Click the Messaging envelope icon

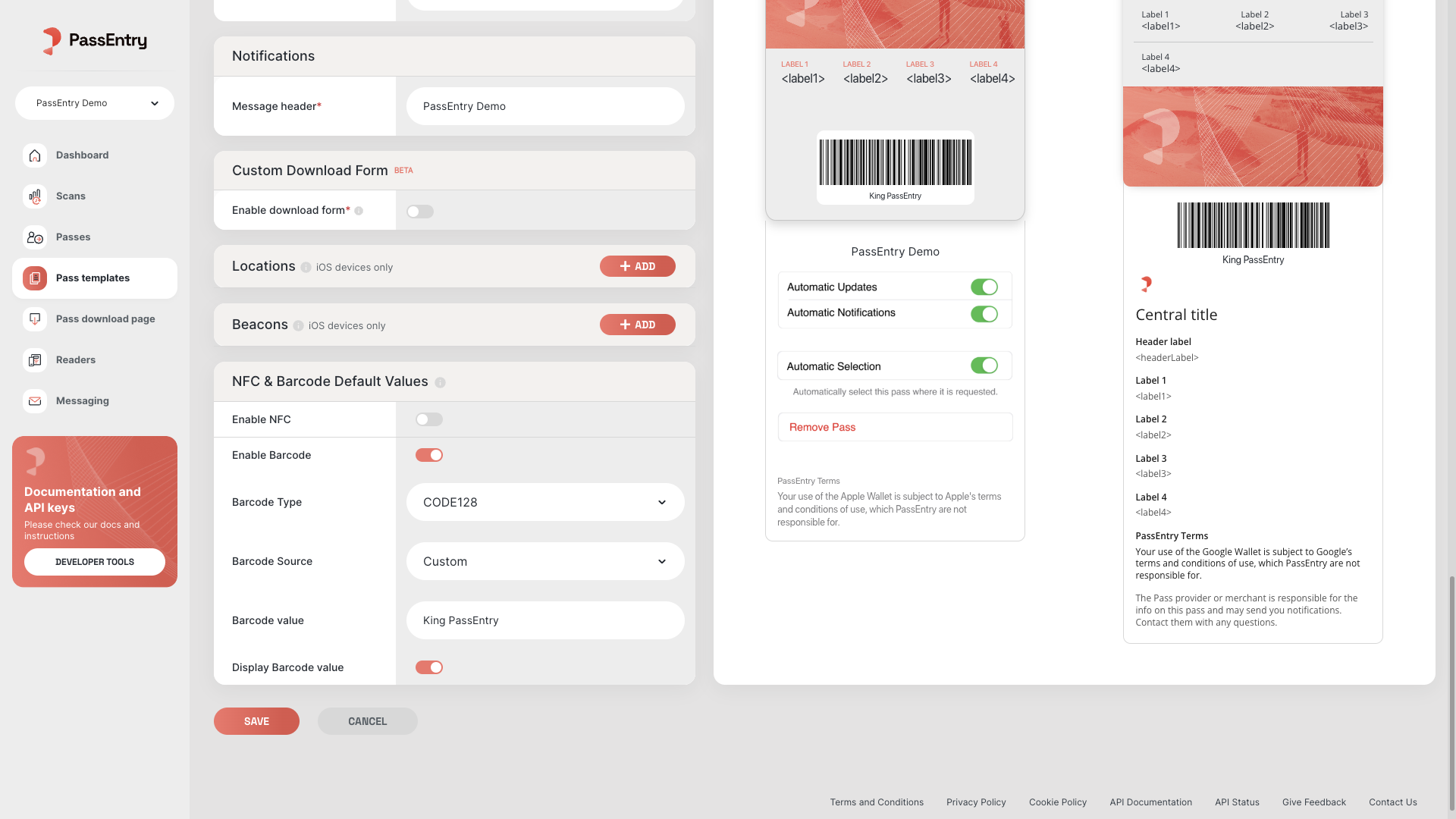tap(35, 401)
